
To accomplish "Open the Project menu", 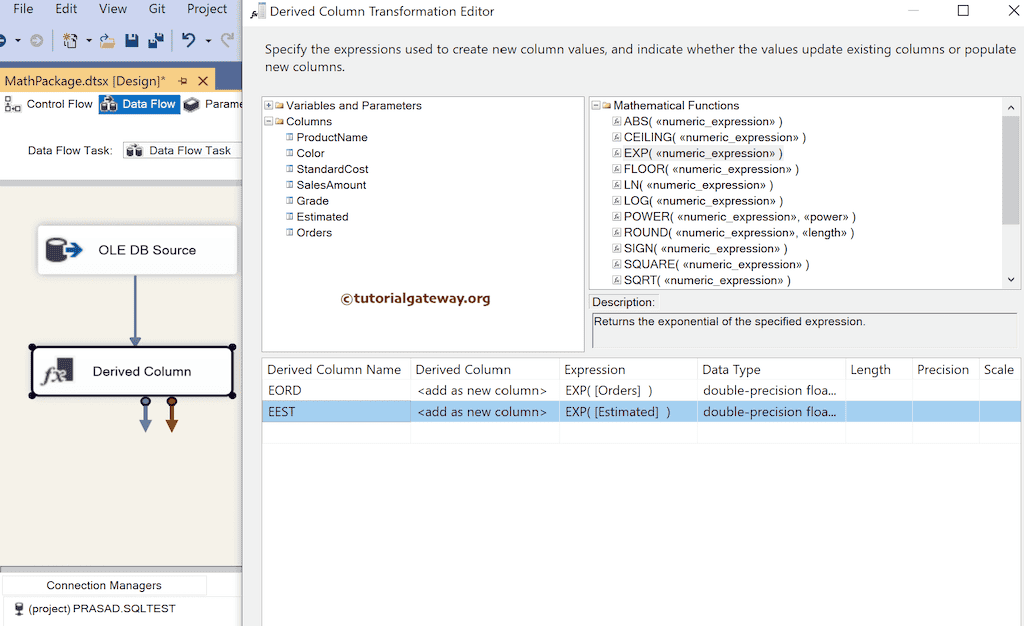I will tap(207, 9).
